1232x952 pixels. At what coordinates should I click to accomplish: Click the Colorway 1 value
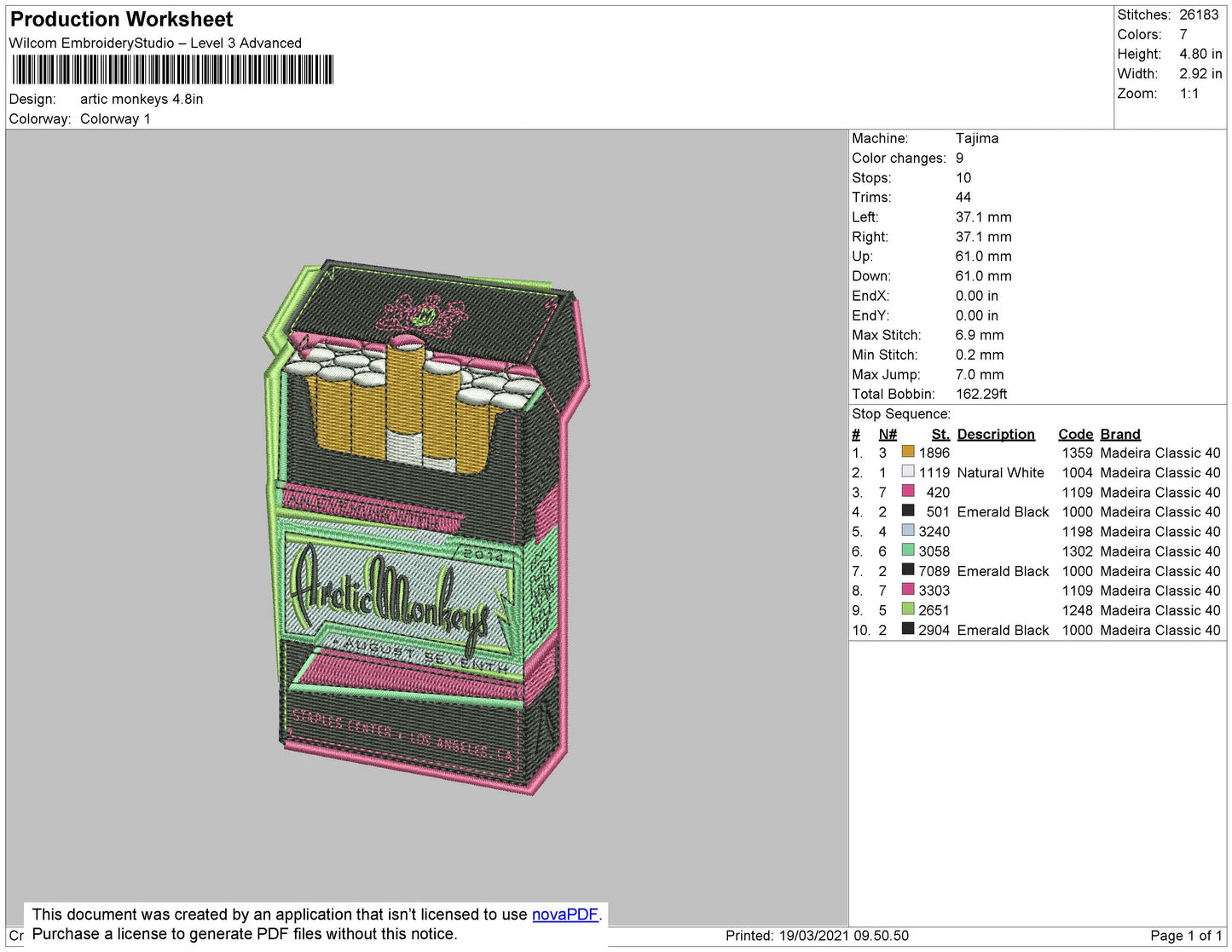coord(115,118)
